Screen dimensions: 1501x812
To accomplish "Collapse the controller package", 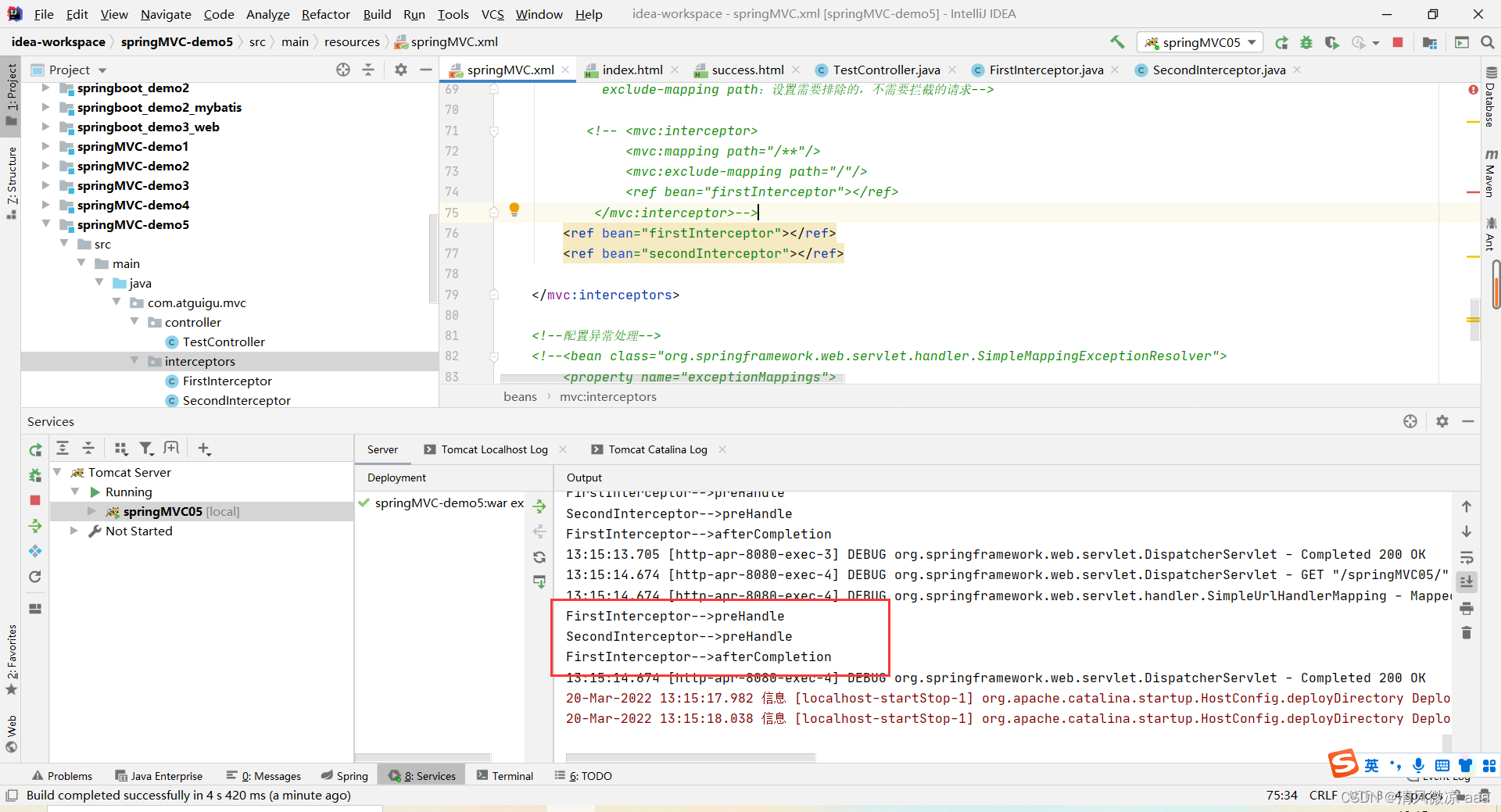I will tap(134, 321).
